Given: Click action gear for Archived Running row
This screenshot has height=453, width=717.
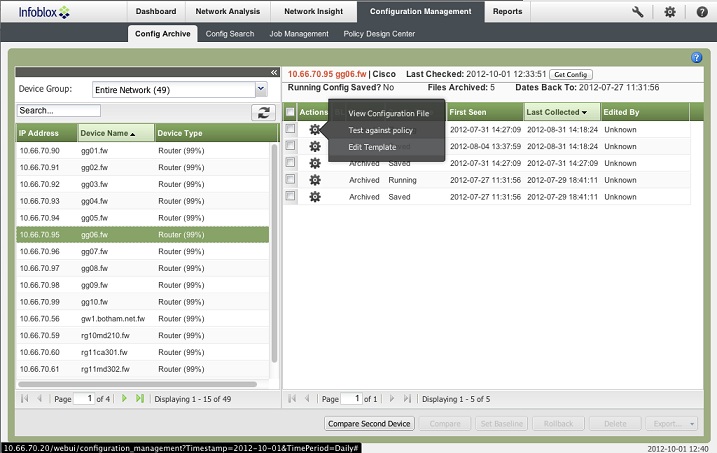Looking at the screenshot, I should coord(314,180).
